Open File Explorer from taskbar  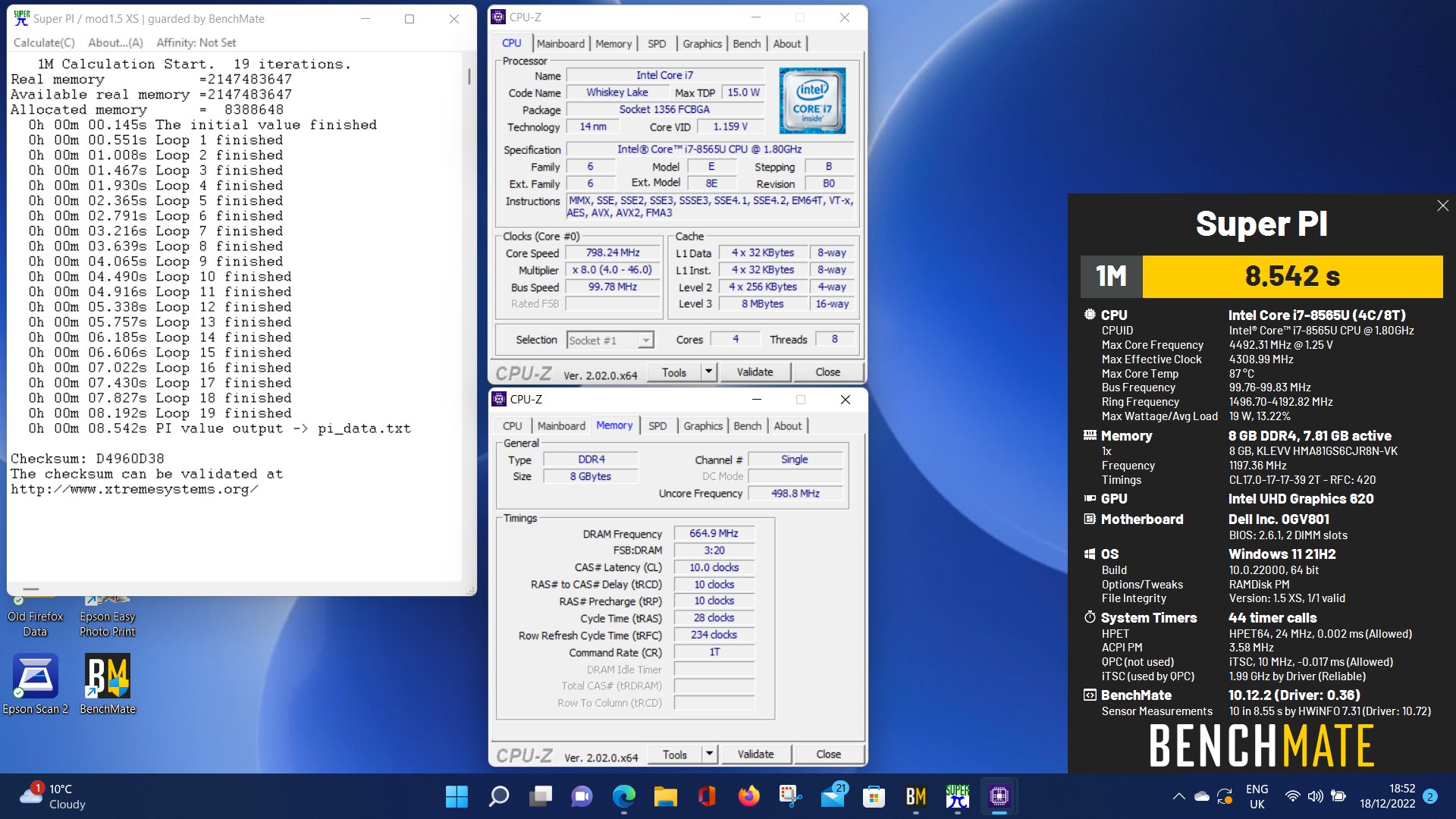665,796
